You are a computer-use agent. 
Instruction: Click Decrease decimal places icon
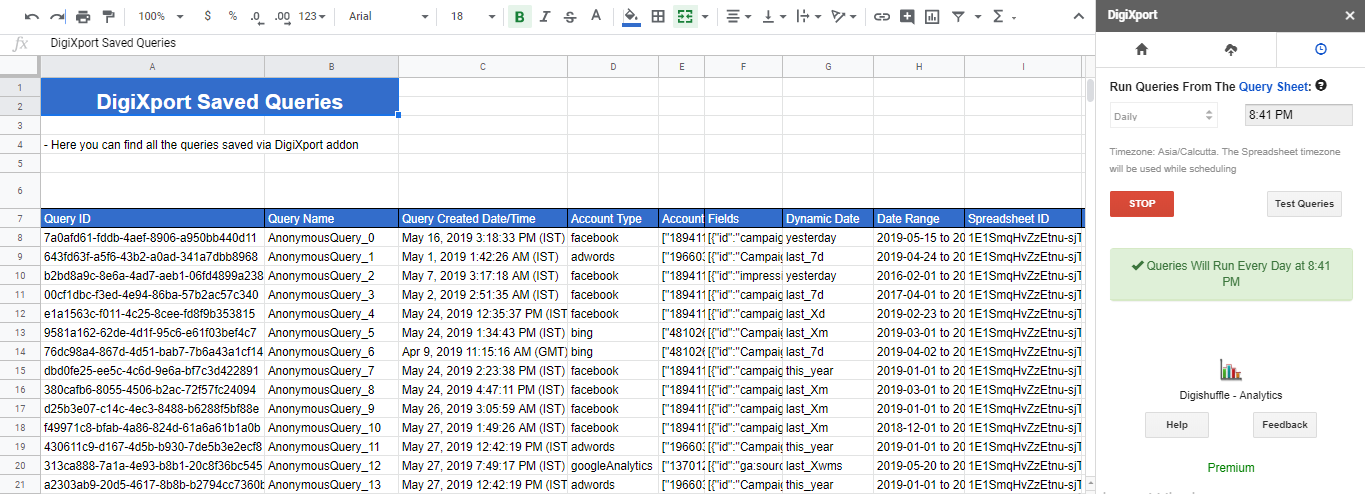tap(257, 17)
